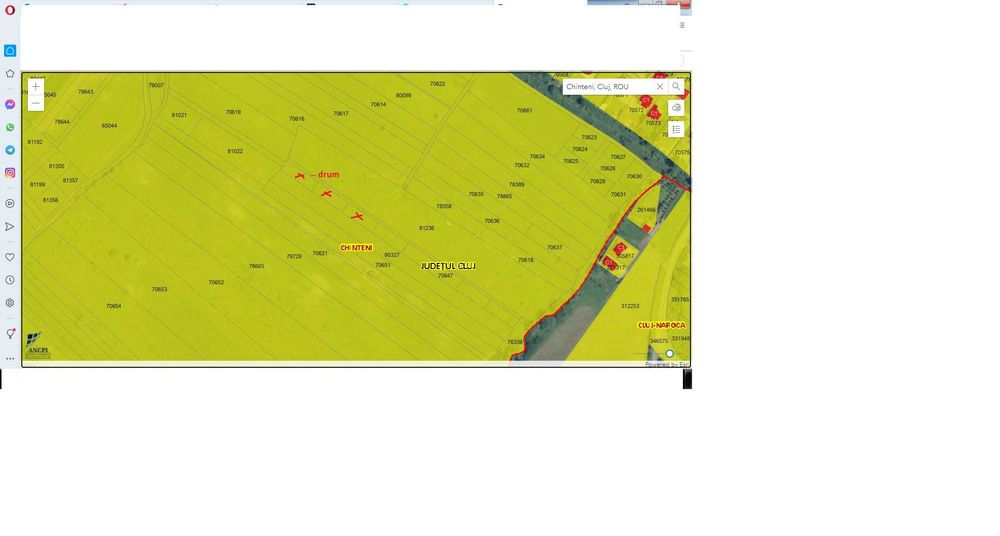The width and height of the screenshot is (1000, 536).
Task: Select parcel 70654 on the map
Action: point(114,306)
